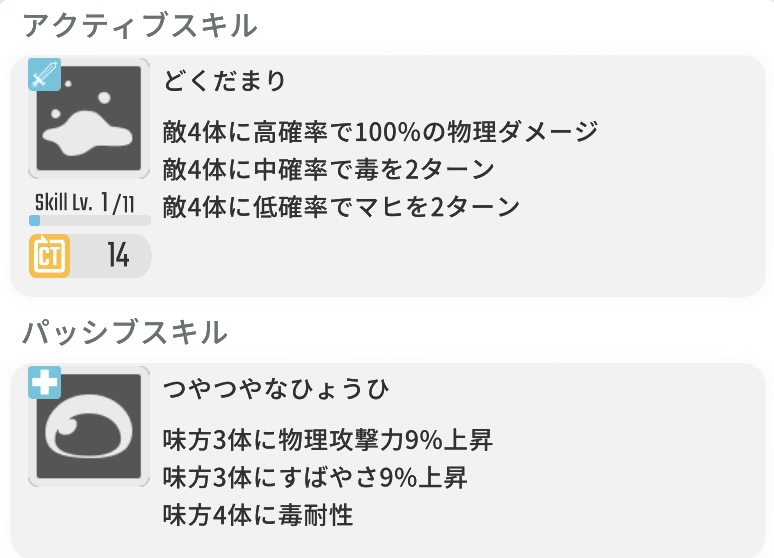
Task: Click the マヒを2ターン effect line
Action: pos(342,207)
